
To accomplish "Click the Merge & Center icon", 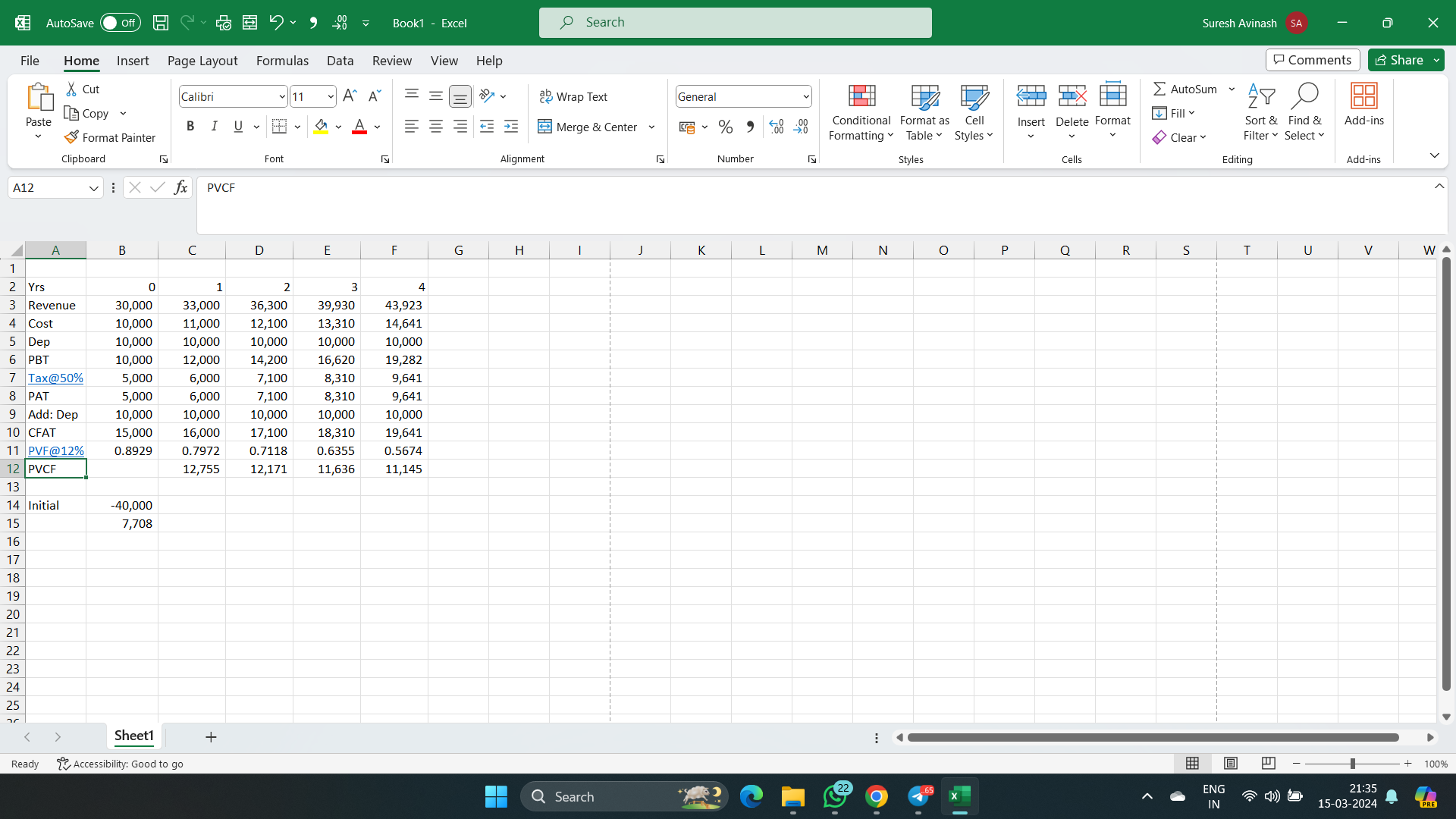I will (544, 127).
